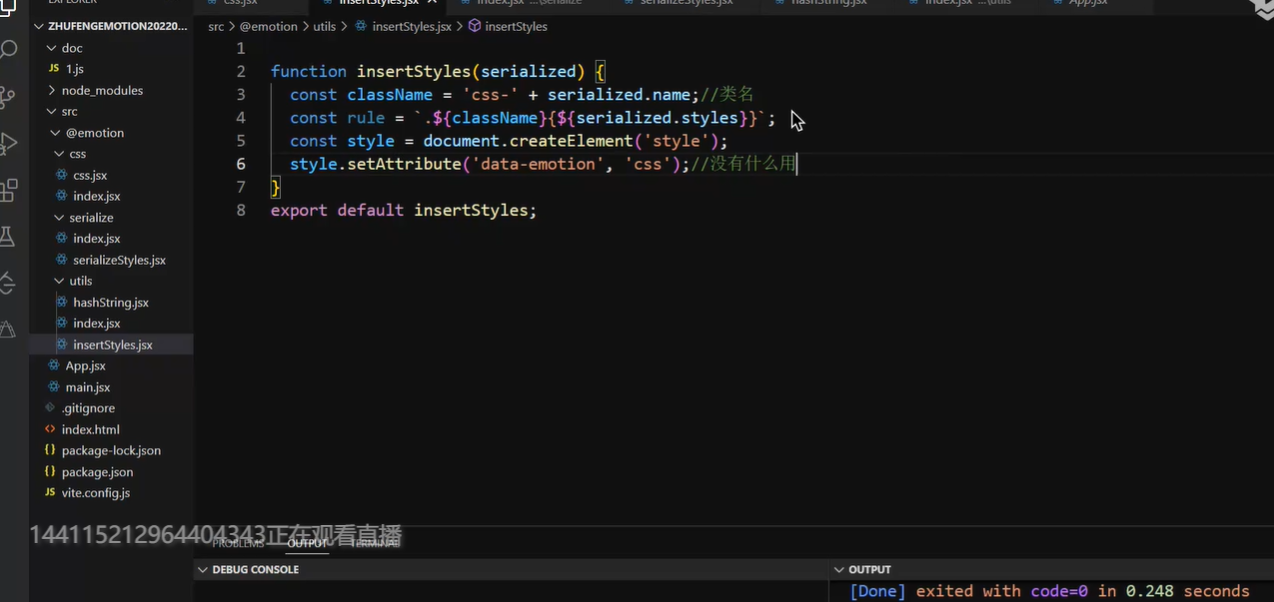Image resolution: width=1274 pixels, height=602 pixels.
Task: Open the Source Control view
Action: [9, 97]
